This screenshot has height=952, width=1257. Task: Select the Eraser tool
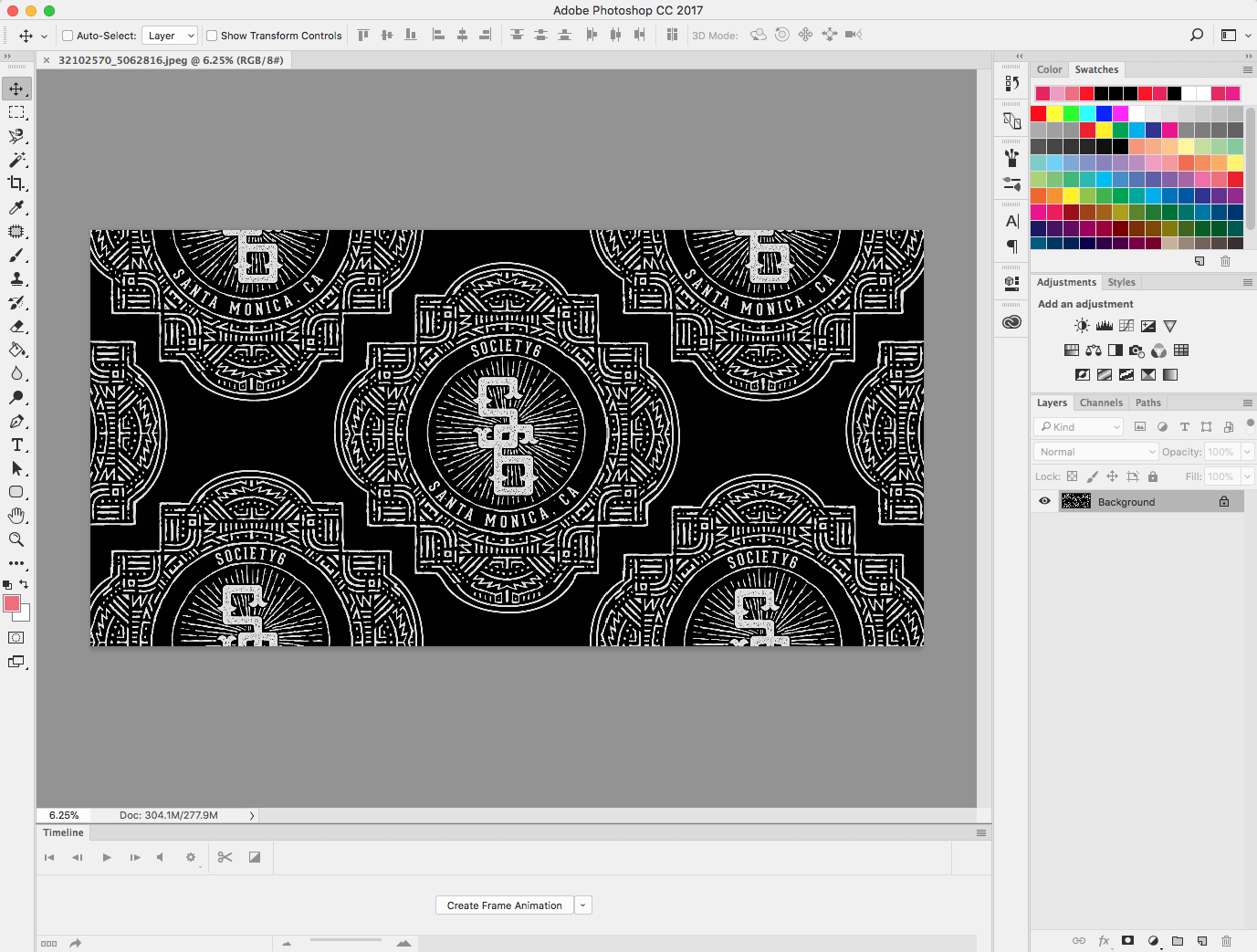point(16,327)
